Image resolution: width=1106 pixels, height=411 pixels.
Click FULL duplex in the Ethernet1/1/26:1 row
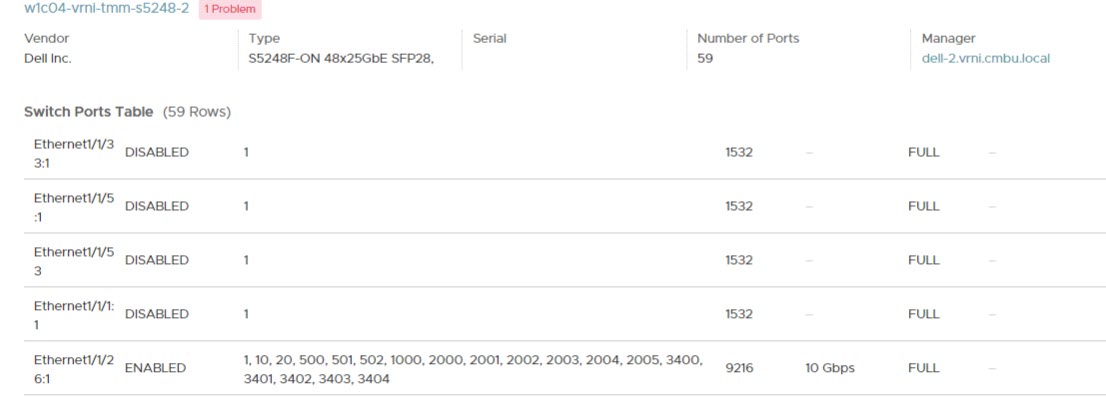click(923, 368)
